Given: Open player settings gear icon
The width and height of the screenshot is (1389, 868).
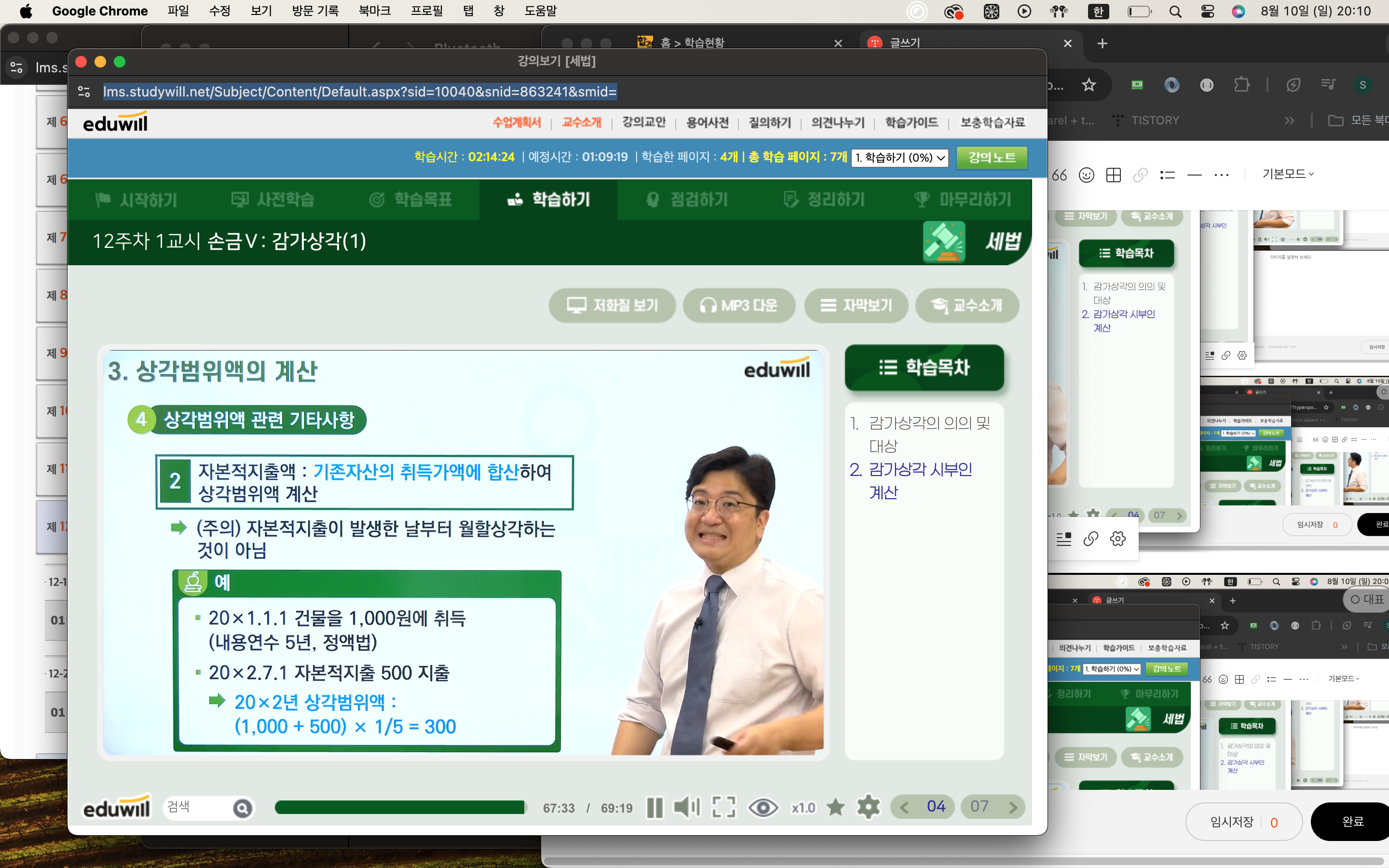Looking at the screenshot, I should pyautogui.click(x=869, y=808).
